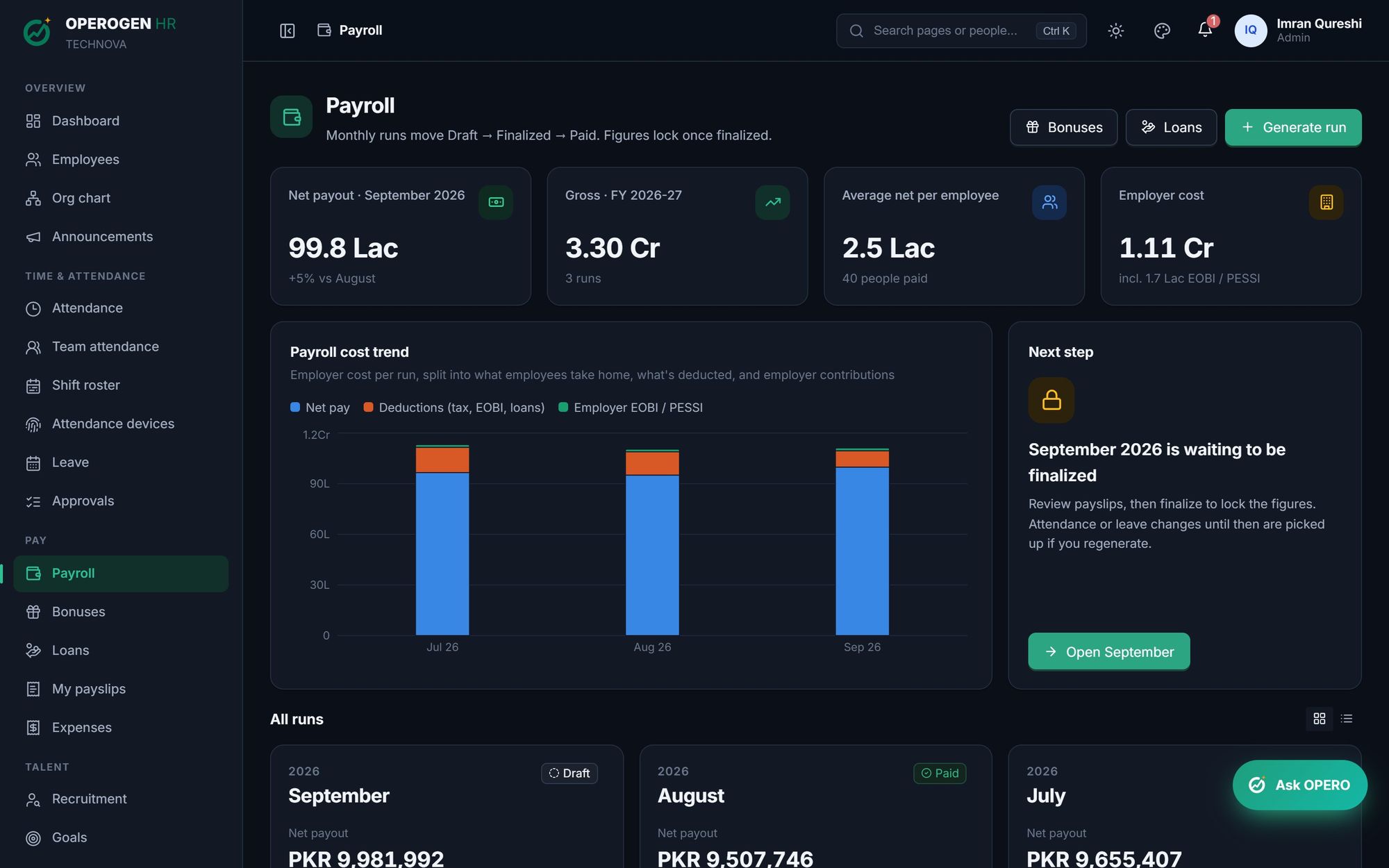
Task: Open the color palette theme picker
Action: pos(1162,31)
